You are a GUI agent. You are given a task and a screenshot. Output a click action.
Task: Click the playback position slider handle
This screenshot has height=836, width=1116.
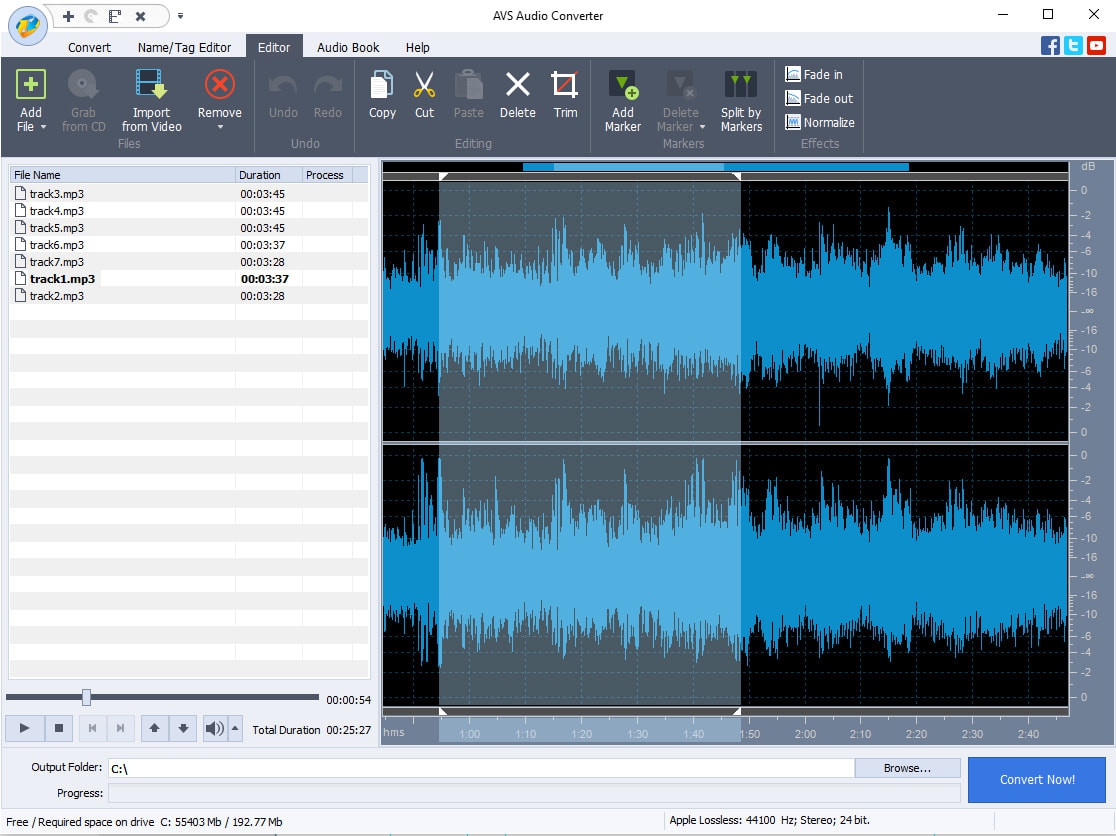86,698
